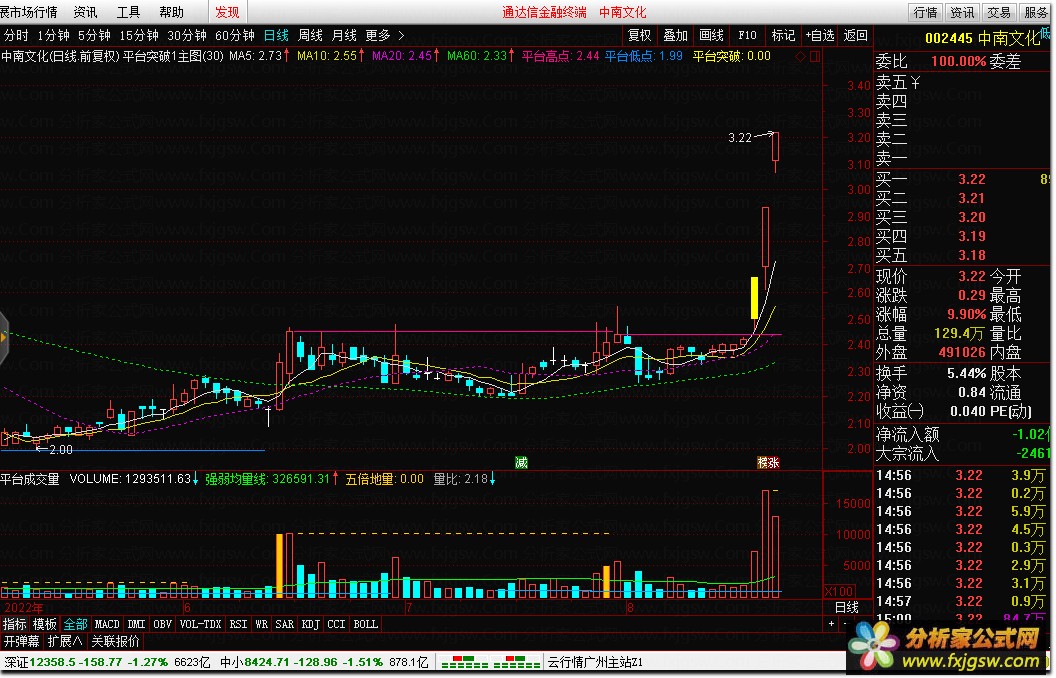Image resolution: width=1056 pixels, height=678 pixels.
Task: Select the WR indicator tab
Action: [261, 624]
